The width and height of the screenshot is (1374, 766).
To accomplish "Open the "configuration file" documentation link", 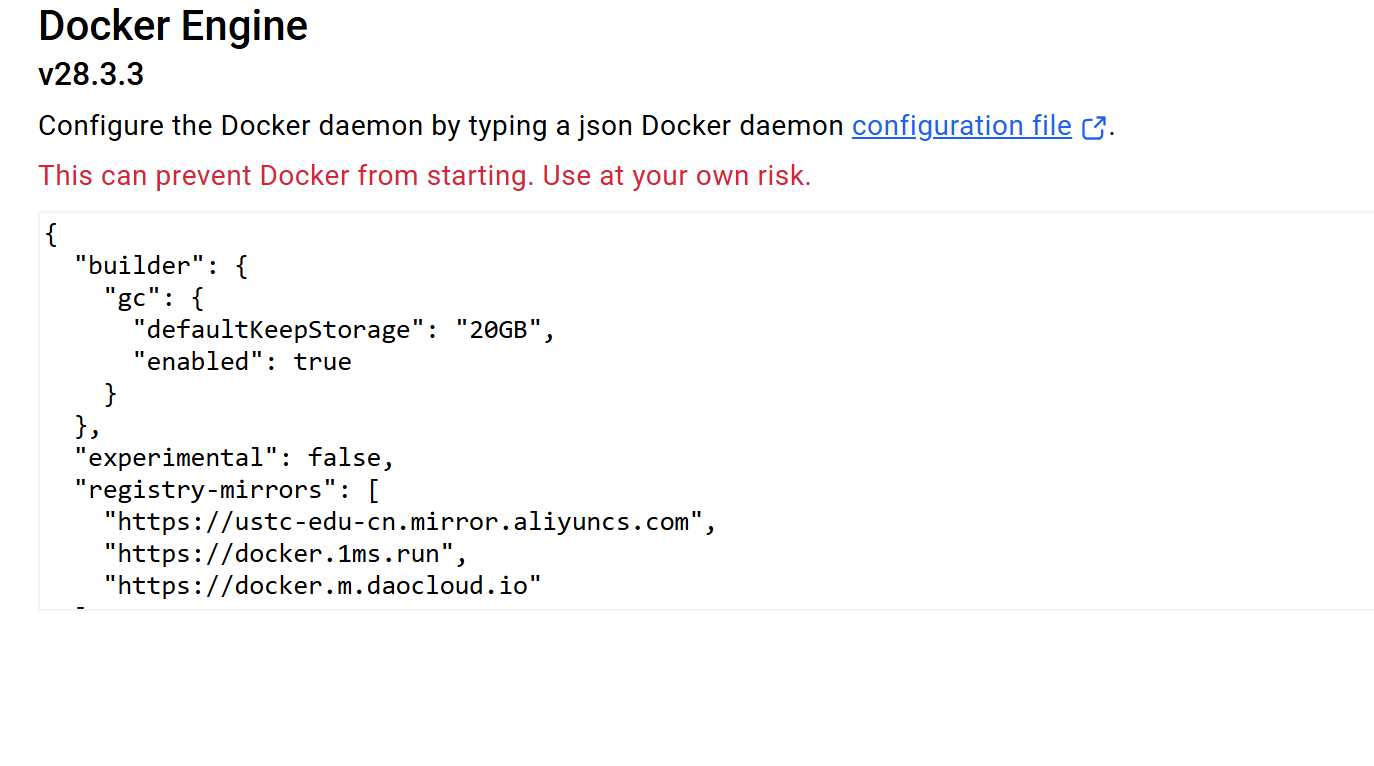I will pyautogui.click(x=960, y=126).
